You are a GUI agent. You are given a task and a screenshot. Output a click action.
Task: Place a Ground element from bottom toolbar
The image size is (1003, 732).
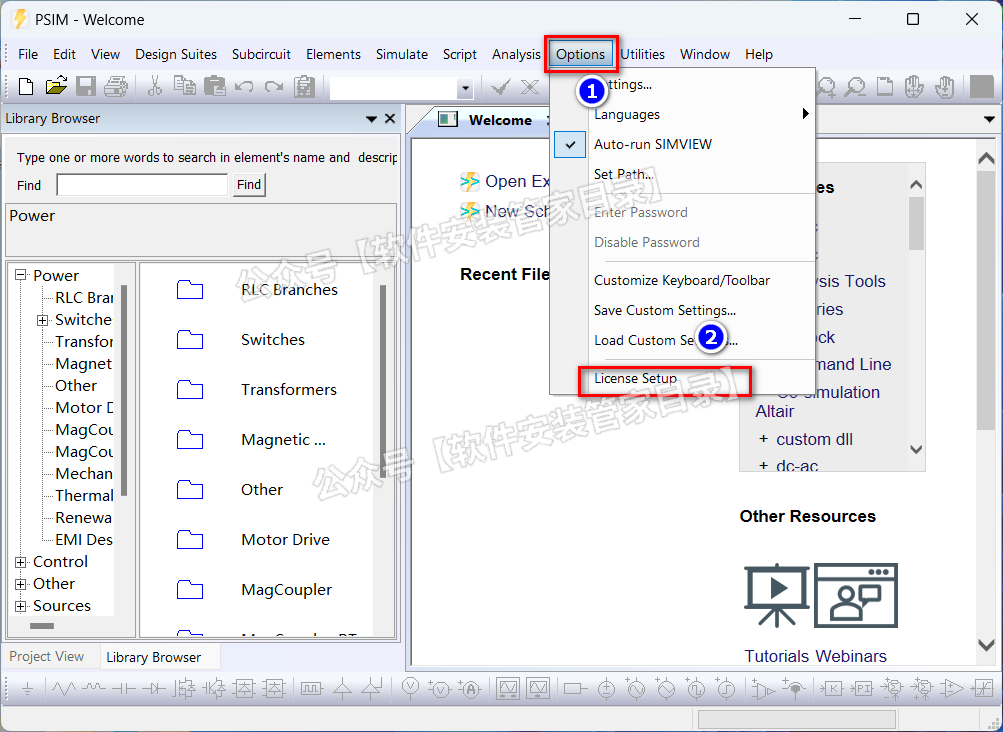28,689
